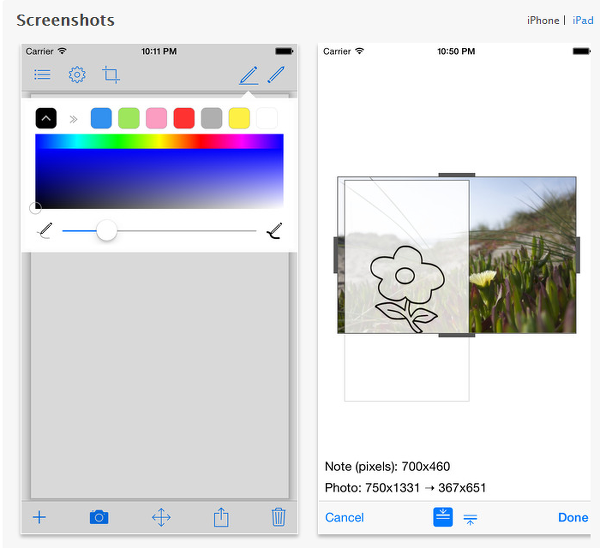Click the thin pen stroke icon
Screen dimensions: 600x548
point(45,231)
